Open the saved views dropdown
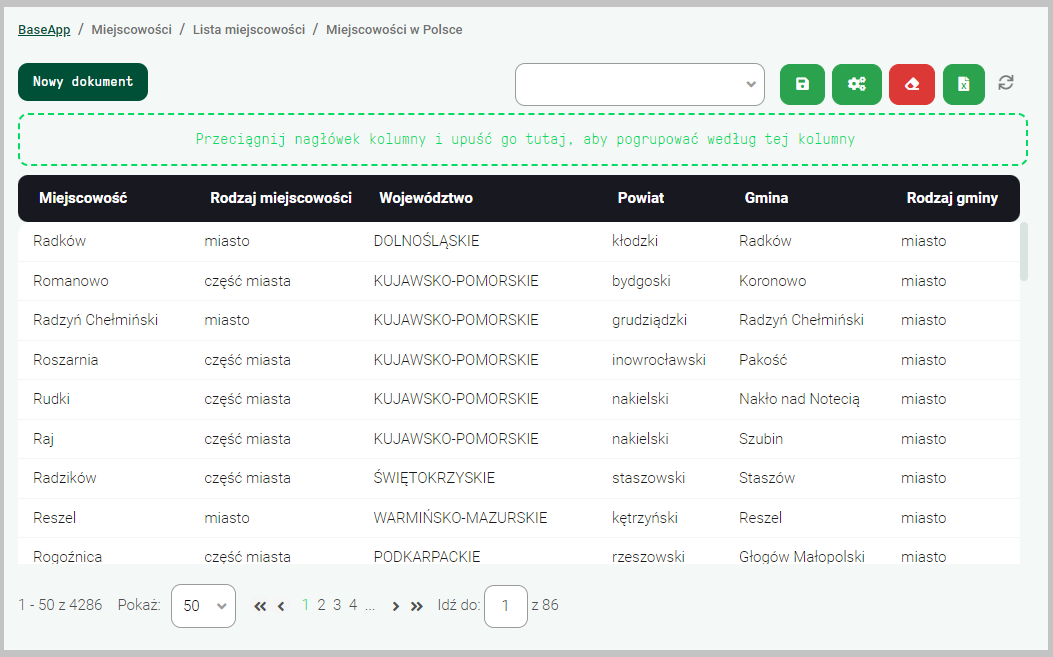 pos(639,84)
